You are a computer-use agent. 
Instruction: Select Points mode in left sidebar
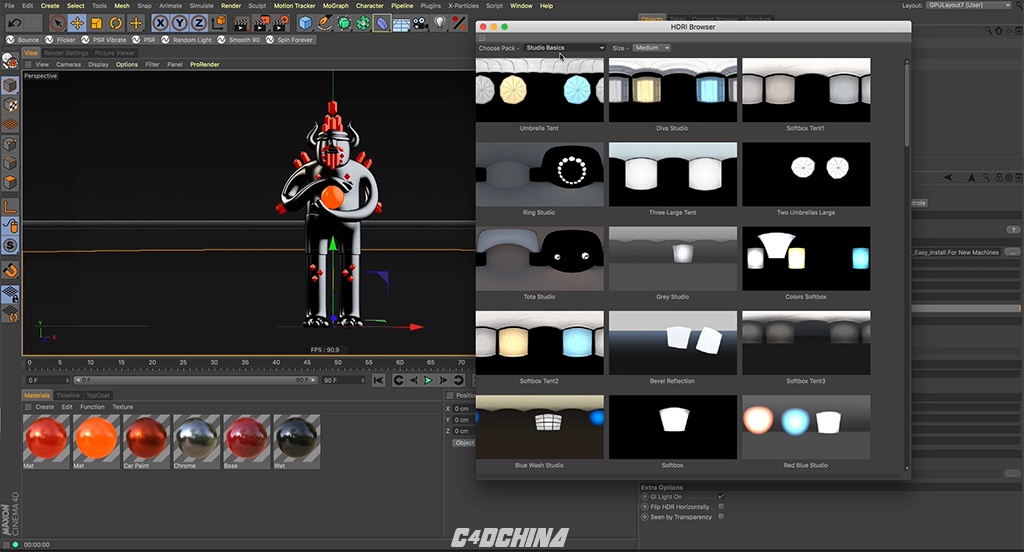(x=10, y=144)
